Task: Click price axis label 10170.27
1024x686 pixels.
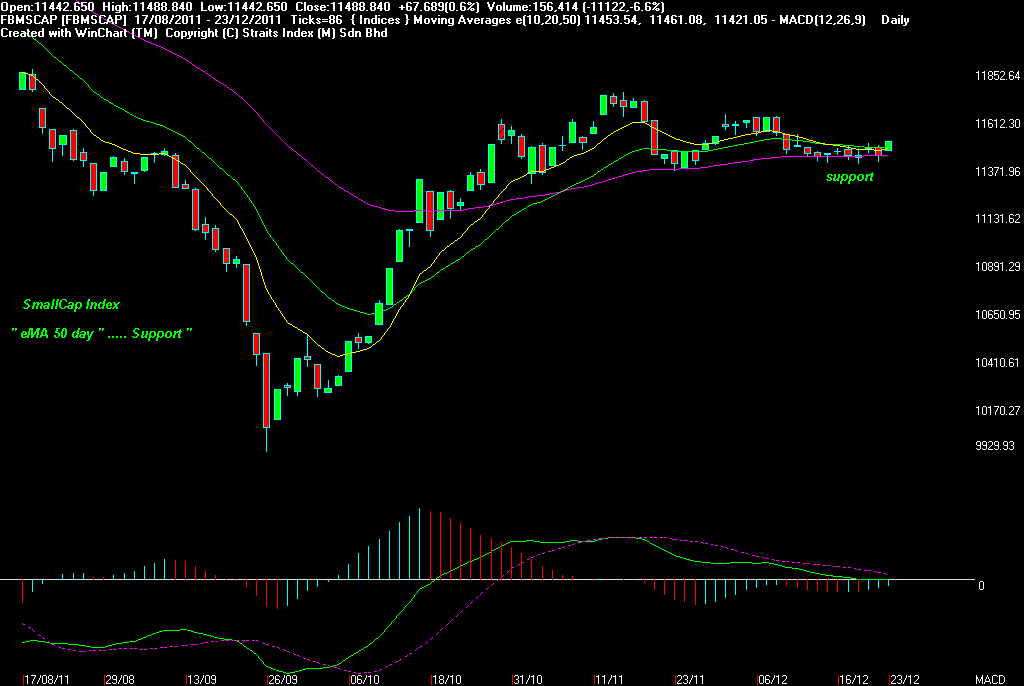Action: tap(997, 411)
